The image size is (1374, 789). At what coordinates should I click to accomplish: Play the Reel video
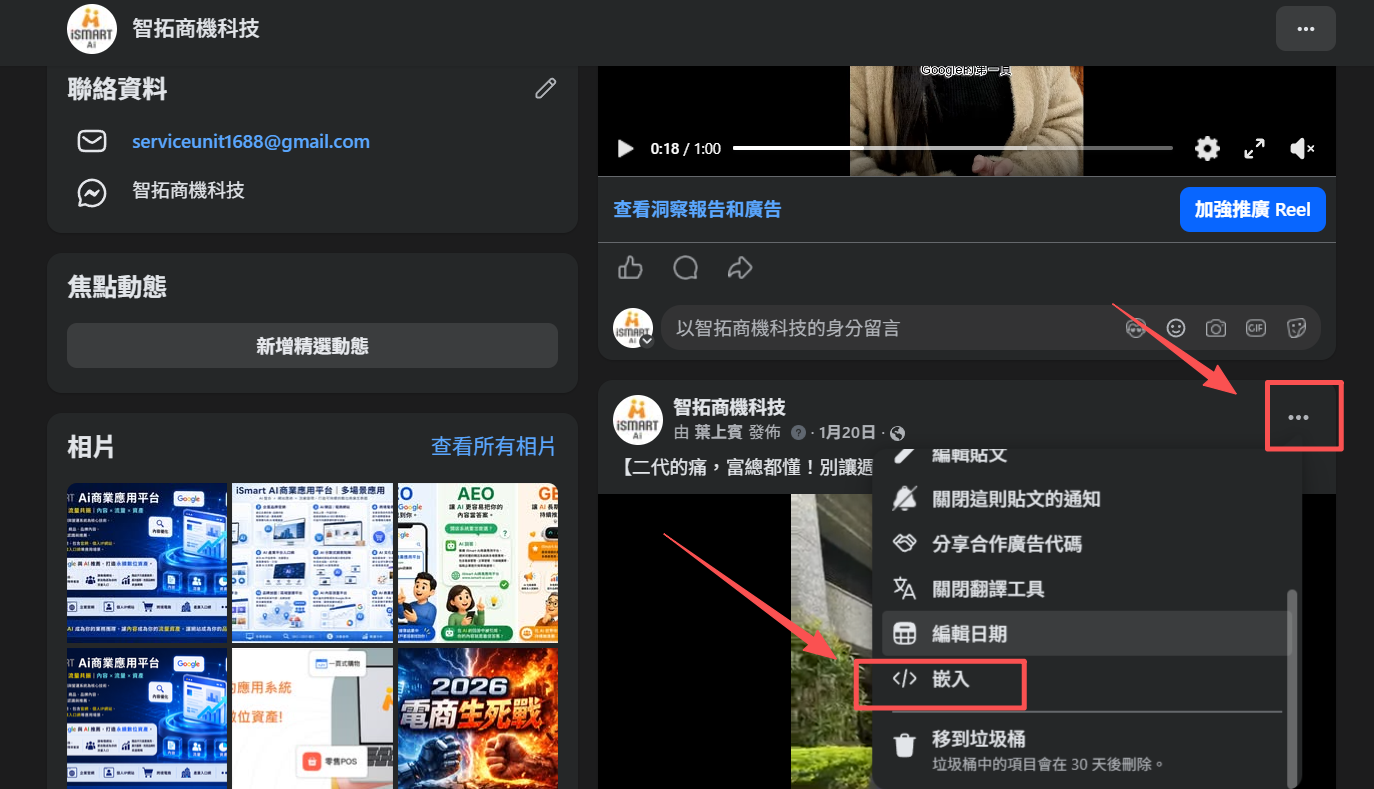click(626, 149)
